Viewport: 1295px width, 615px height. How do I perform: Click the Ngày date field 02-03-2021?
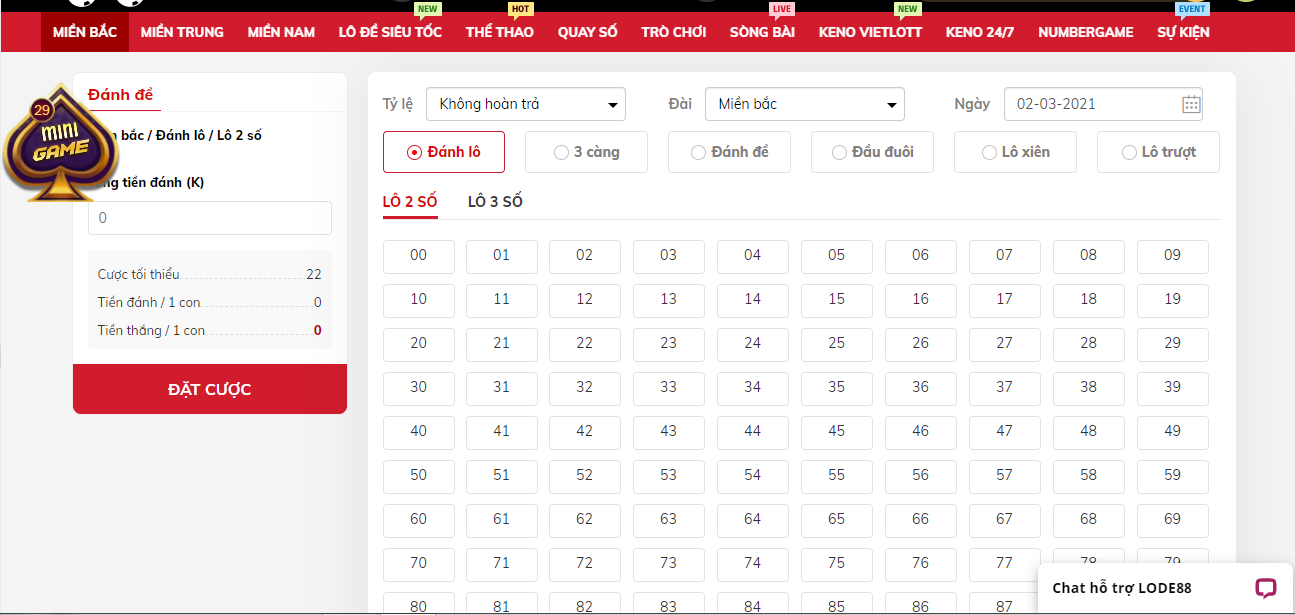pos(1090,104)
